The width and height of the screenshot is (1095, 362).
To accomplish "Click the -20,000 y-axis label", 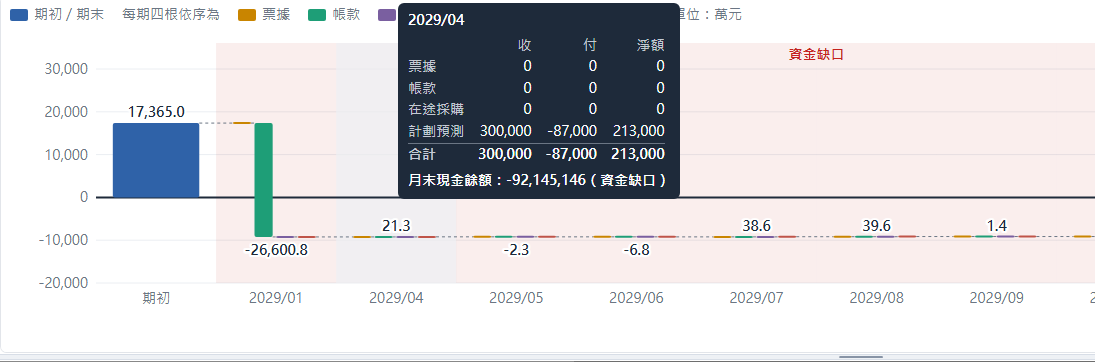I will coord(63,282).
